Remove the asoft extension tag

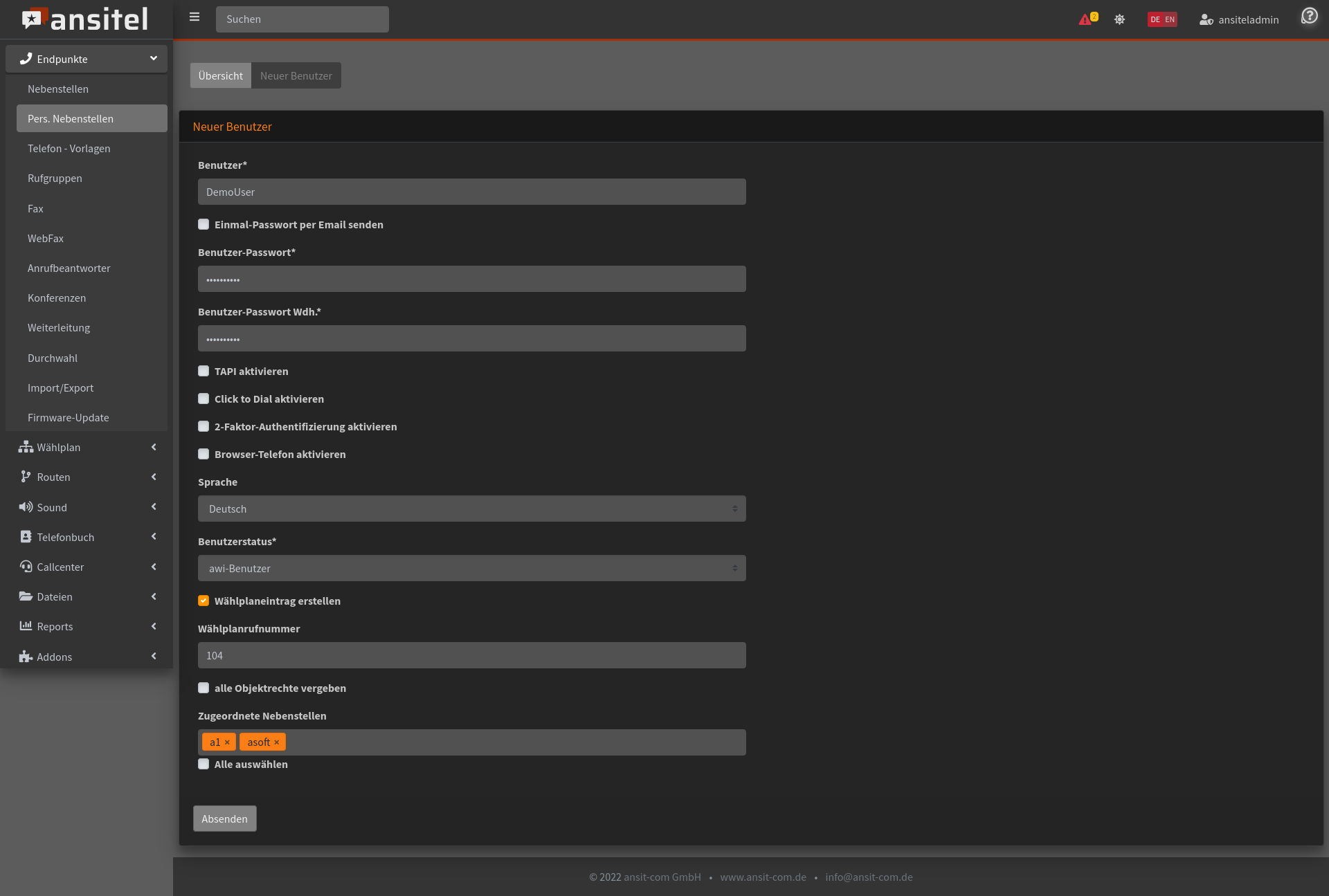(x=276, y=742)
